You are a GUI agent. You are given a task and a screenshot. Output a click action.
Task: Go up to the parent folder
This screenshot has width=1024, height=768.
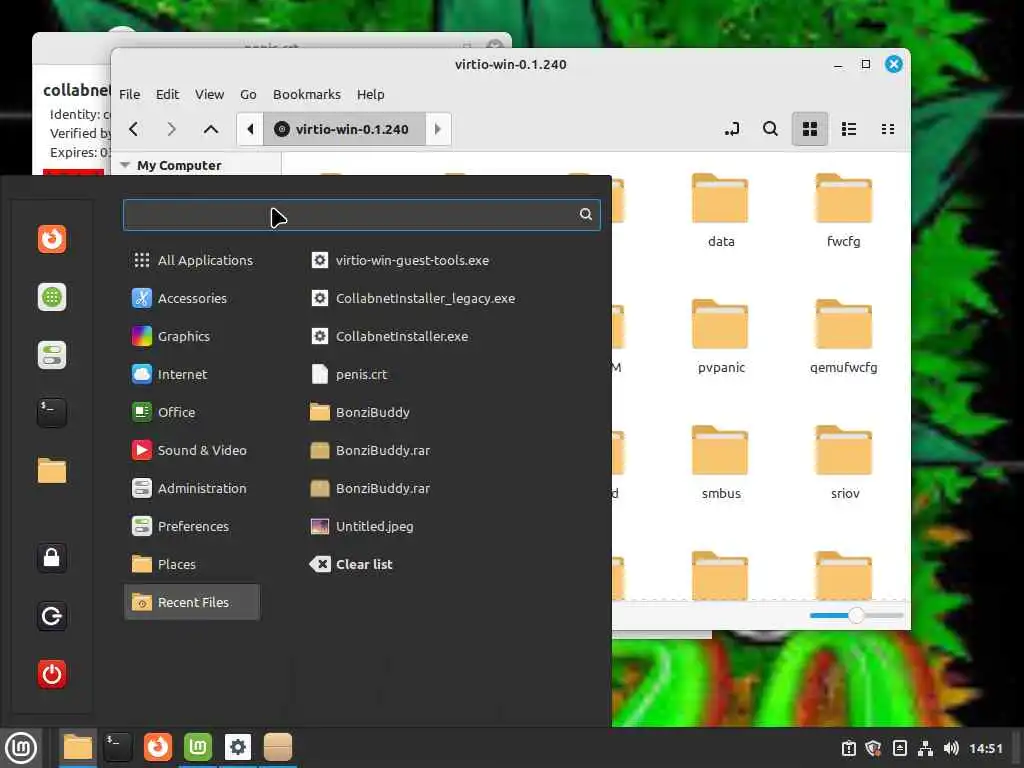[x=210, y=129]
